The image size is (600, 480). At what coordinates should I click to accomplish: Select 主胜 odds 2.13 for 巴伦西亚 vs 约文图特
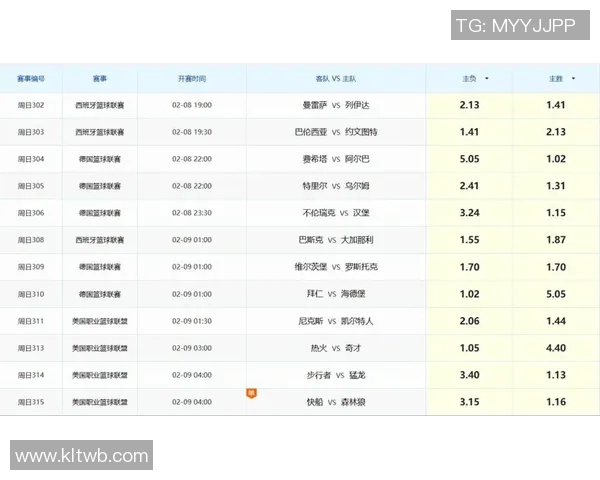[556, 132]
